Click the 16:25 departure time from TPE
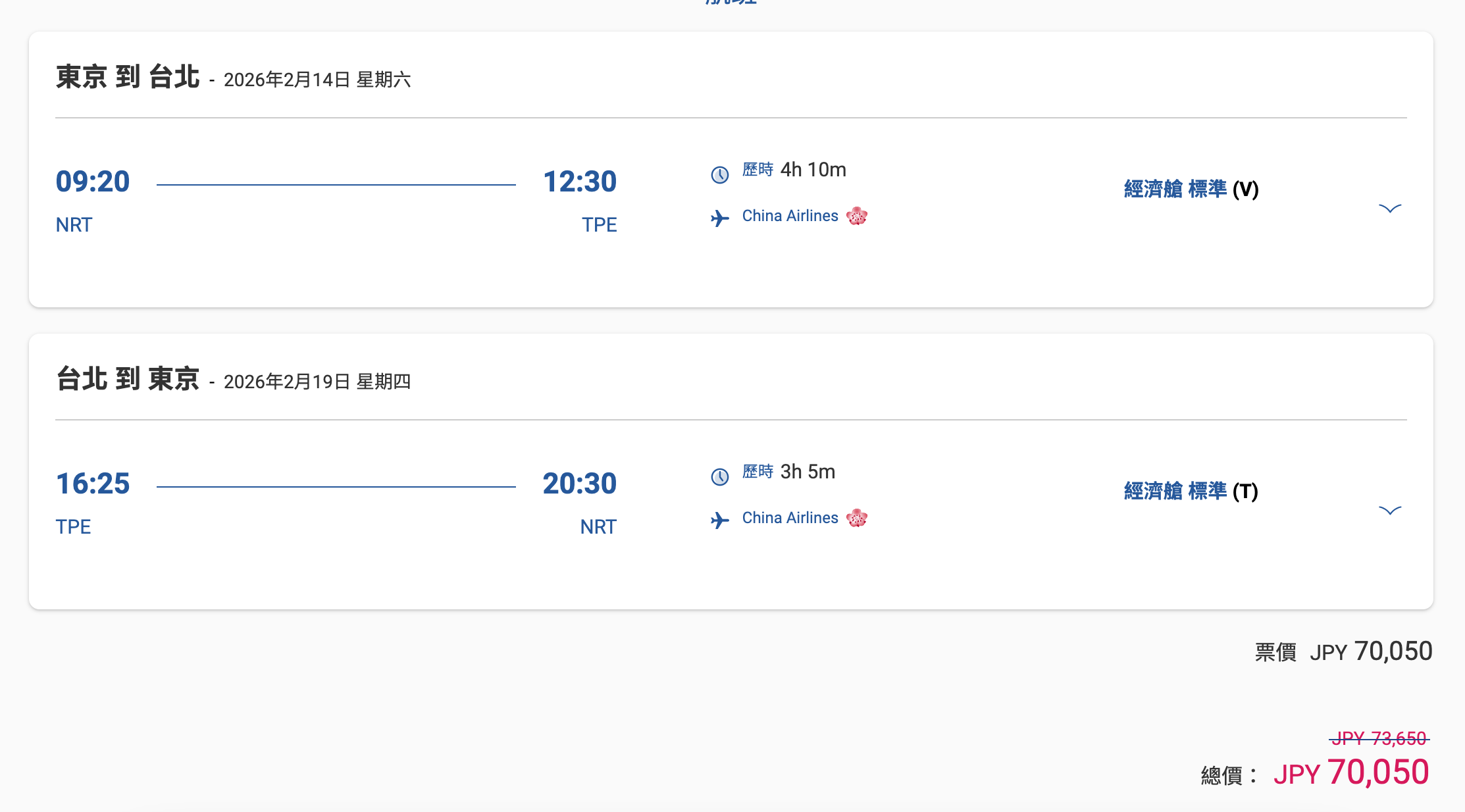The image size is (1465, 812). click(93, 484)
